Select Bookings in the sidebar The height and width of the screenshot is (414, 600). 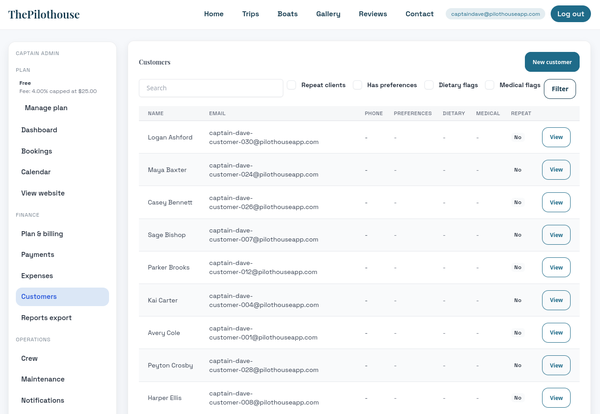coord(37,151)
